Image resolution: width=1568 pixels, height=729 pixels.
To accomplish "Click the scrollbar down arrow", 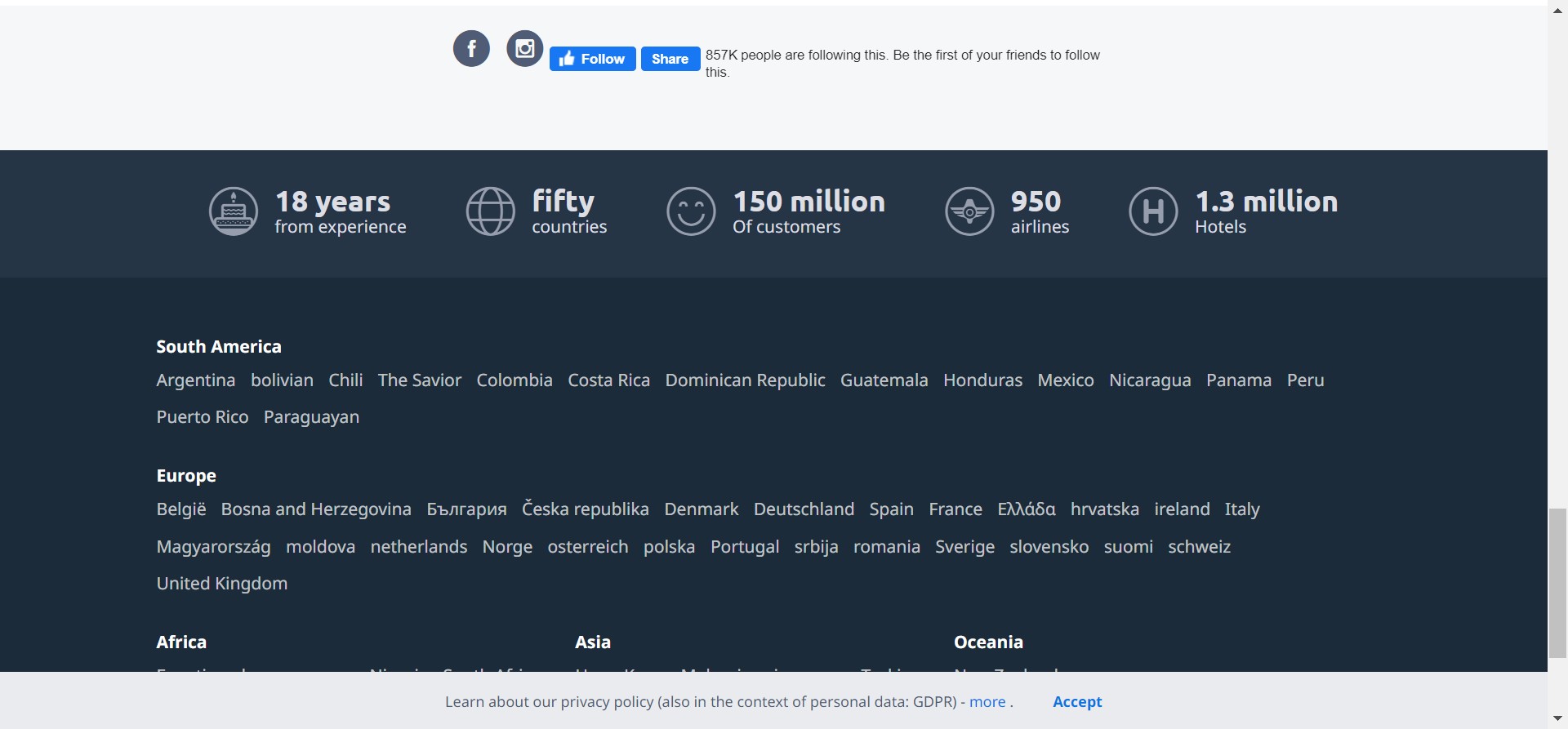I will [1557, 719].
